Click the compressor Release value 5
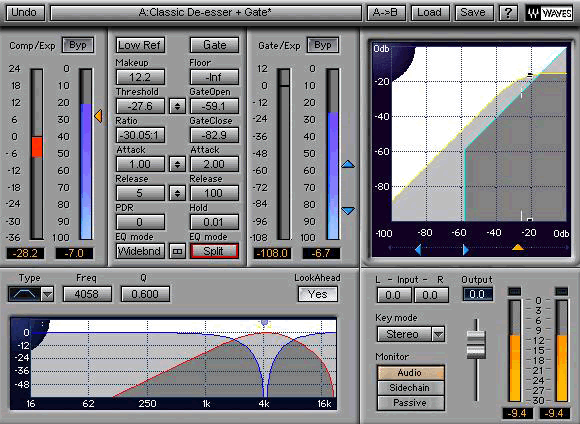This screenshot has width=580, height=424. coord(140,193)
